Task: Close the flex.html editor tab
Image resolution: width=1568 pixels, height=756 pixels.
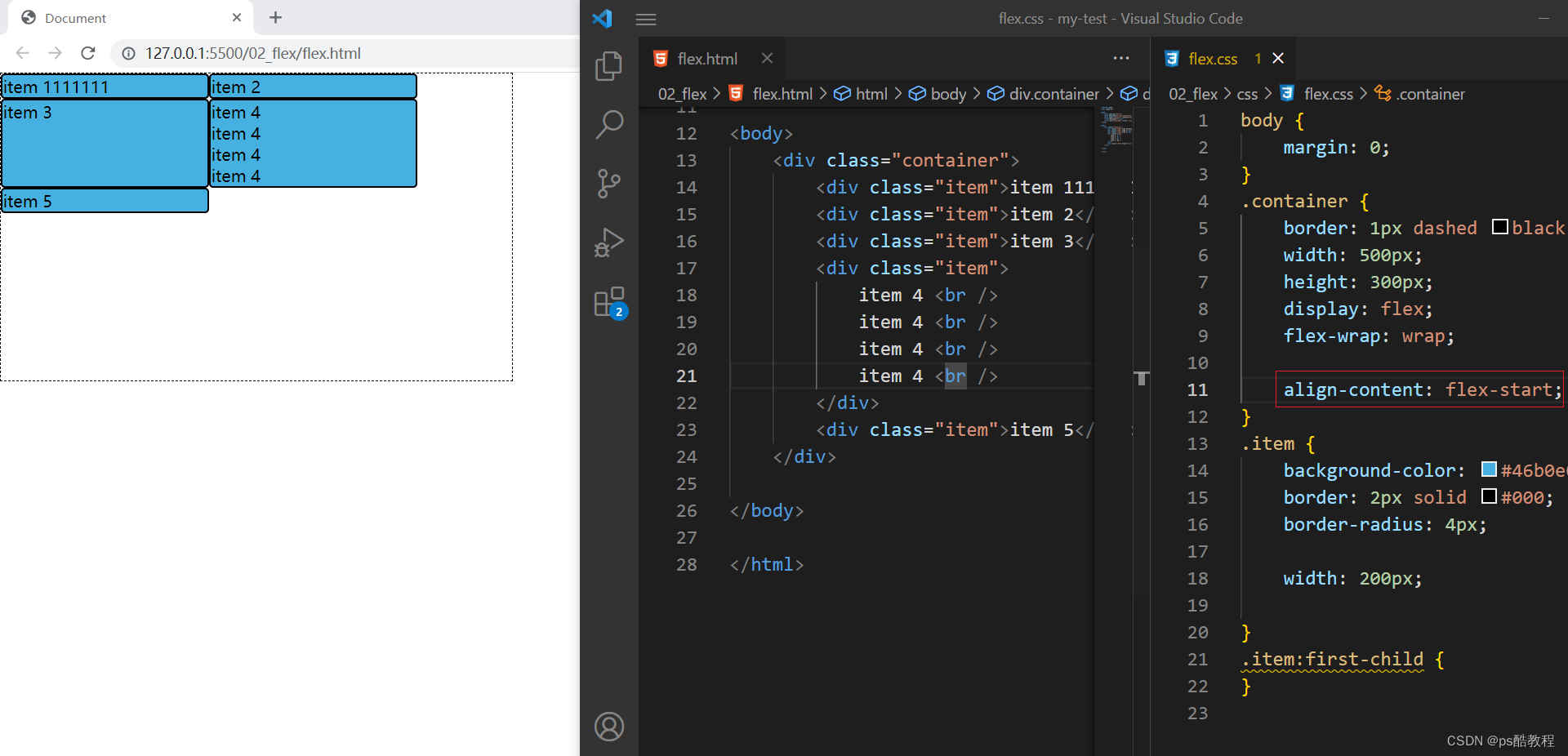Action: tap(767, 58)
